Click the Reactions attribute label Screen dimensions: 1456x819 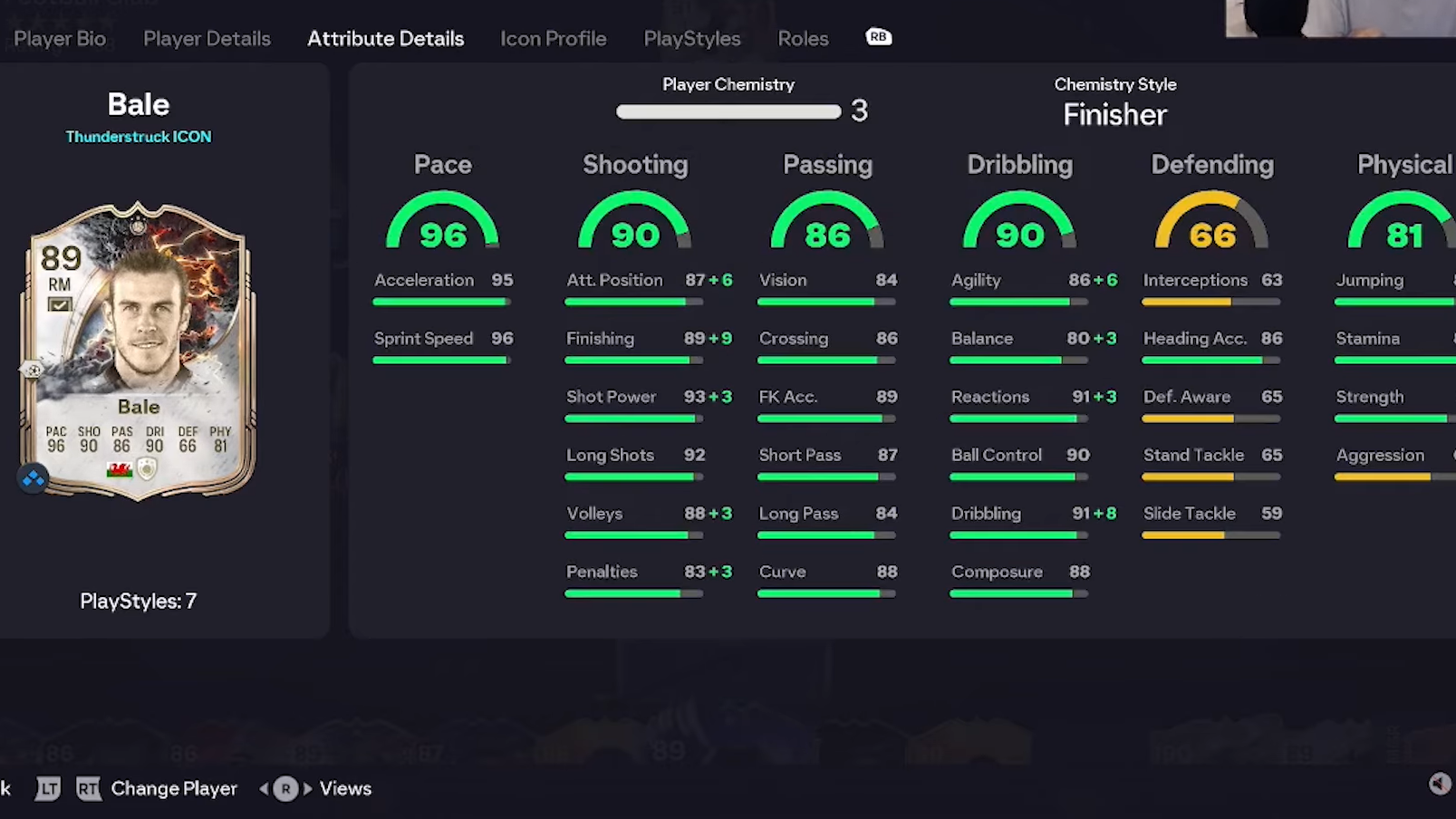pos(990,397)
